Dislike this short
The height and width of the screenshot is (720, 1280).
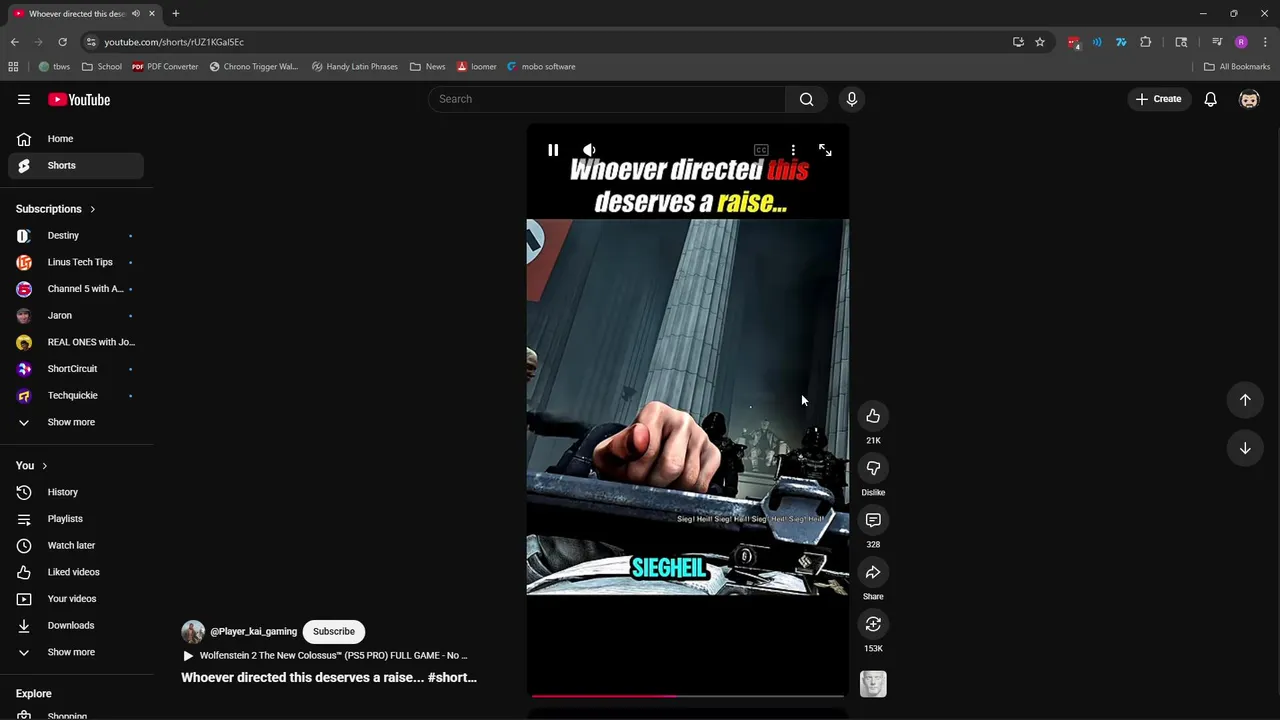pos(873,468)
